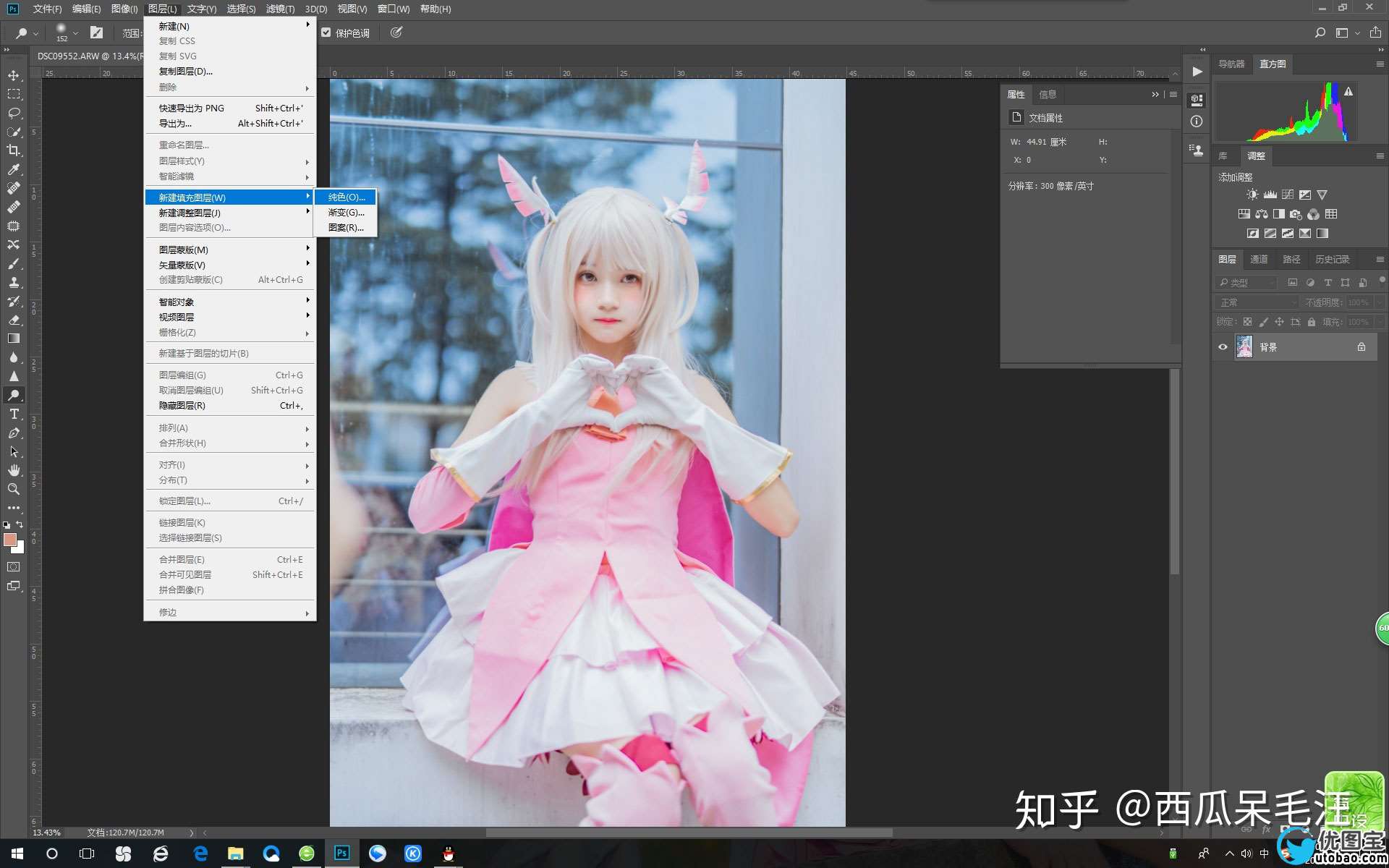1389x868 pixels.
Task: Open the 滤镜(T) menu
Action: [280, 9]
